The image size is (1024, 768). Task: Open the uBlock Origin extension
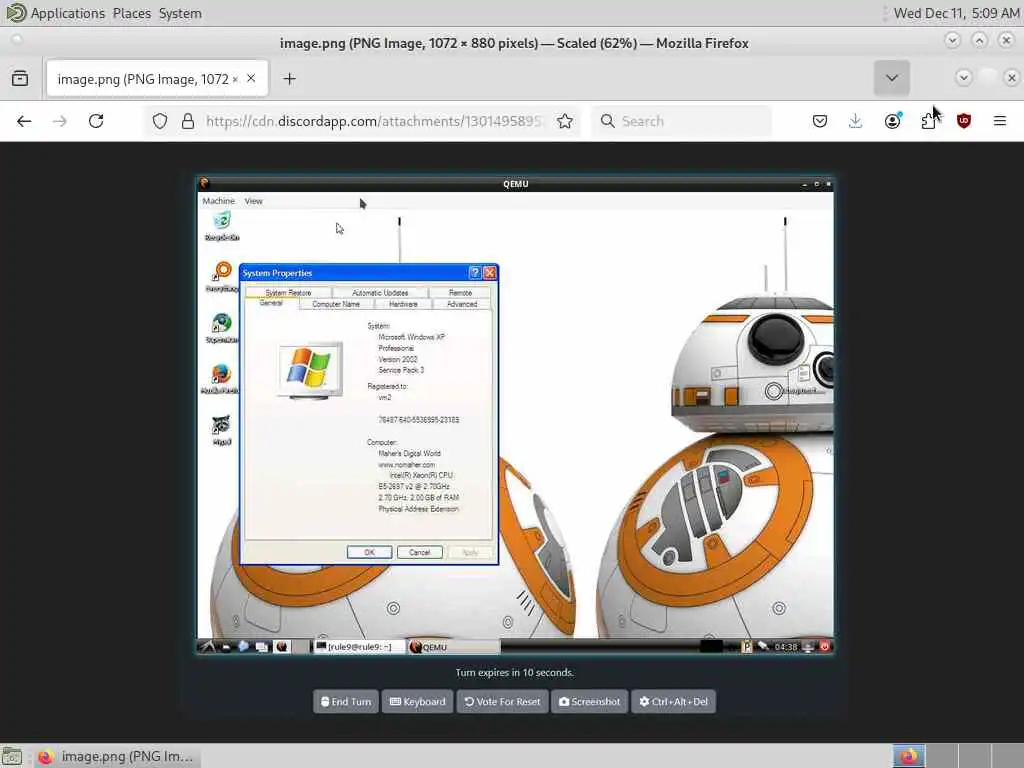pyautogui.click(x=964, y=121)
